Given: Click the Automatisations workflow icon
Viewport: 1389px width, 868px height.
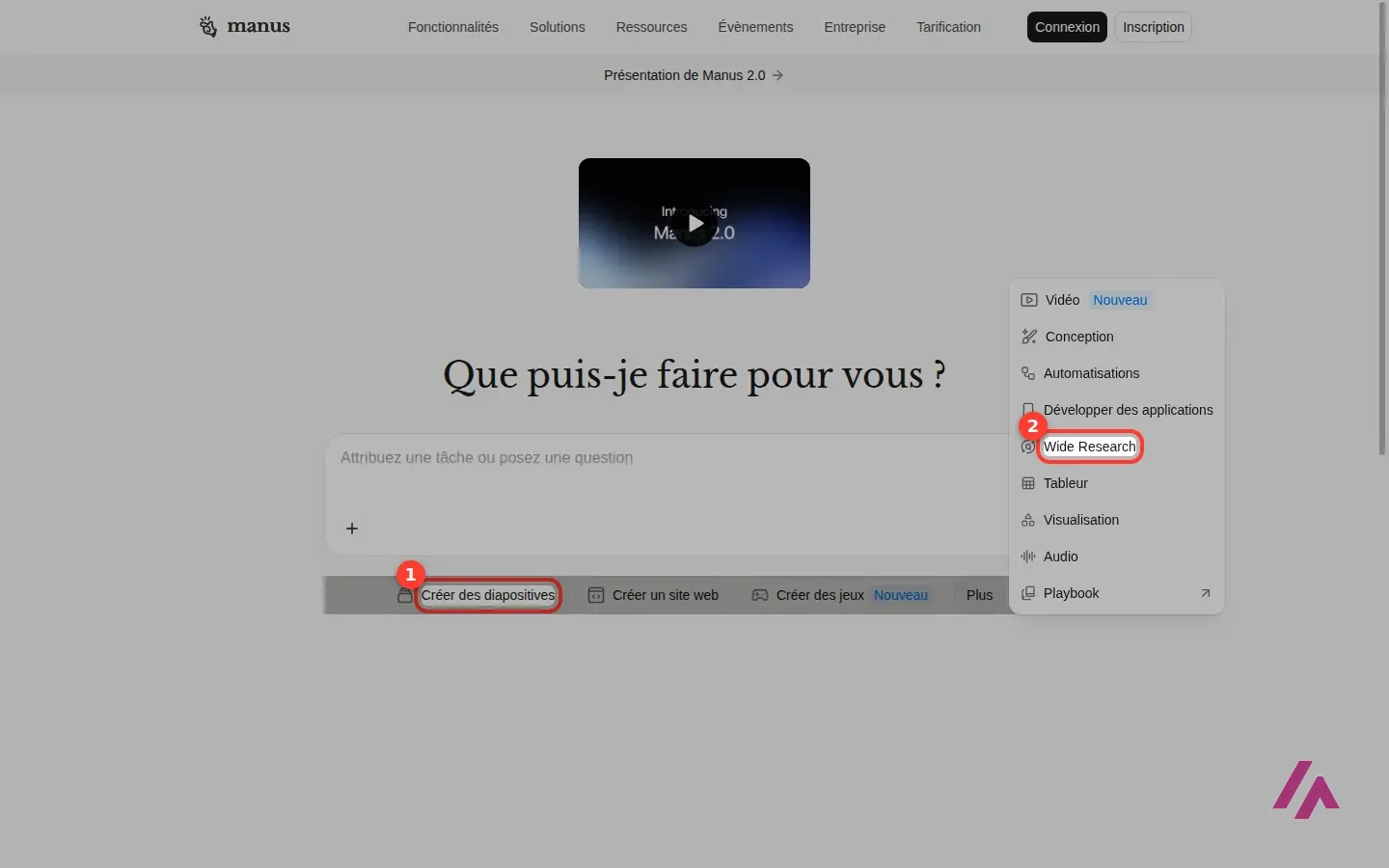Looking at the screenshot, I should coord(1028,373).
